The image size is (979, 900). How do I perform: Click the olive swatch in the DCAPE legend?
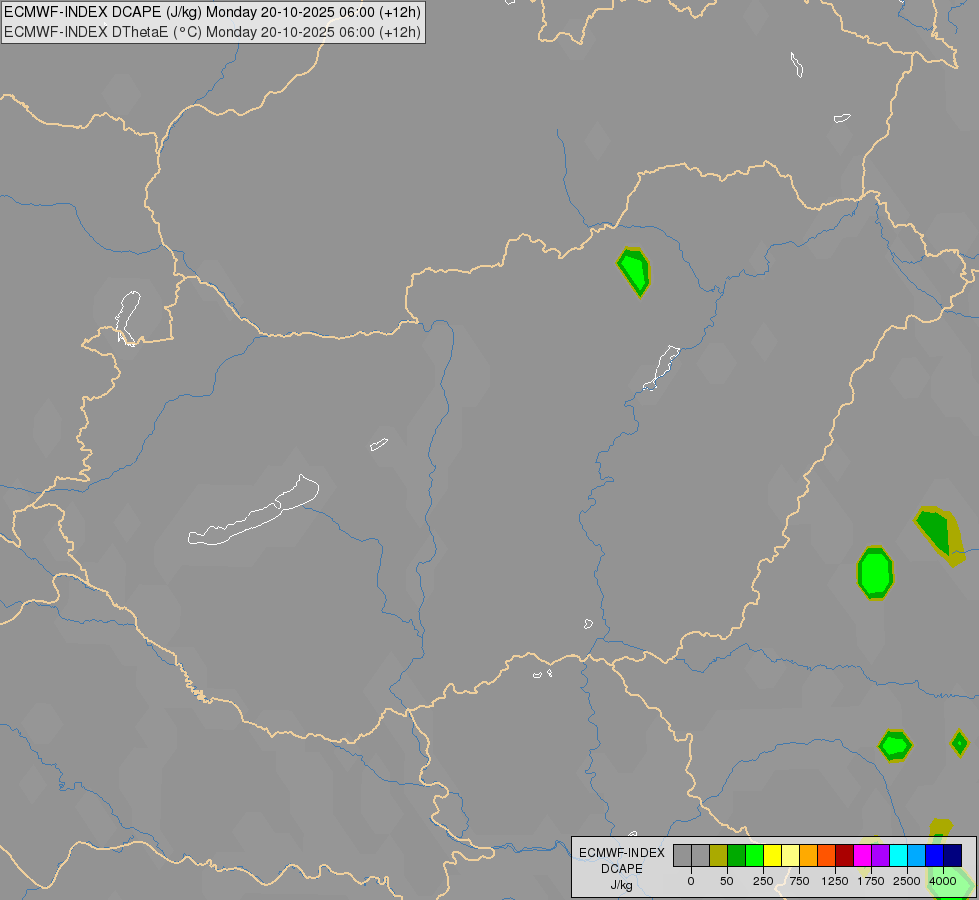pyautogui.click(x=719, y=855)
